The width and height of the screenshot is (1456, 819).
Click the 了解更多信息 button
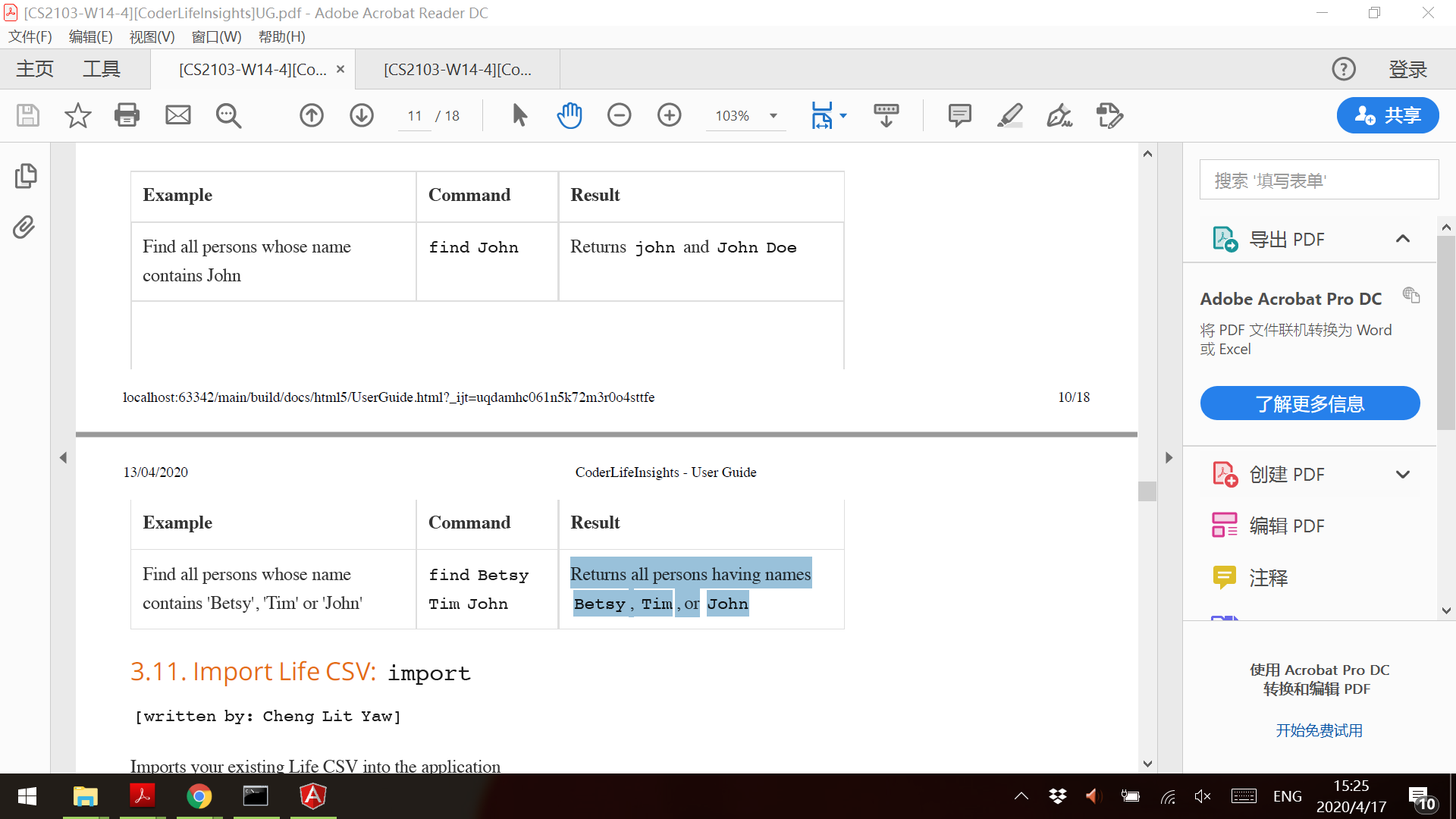1310,403
